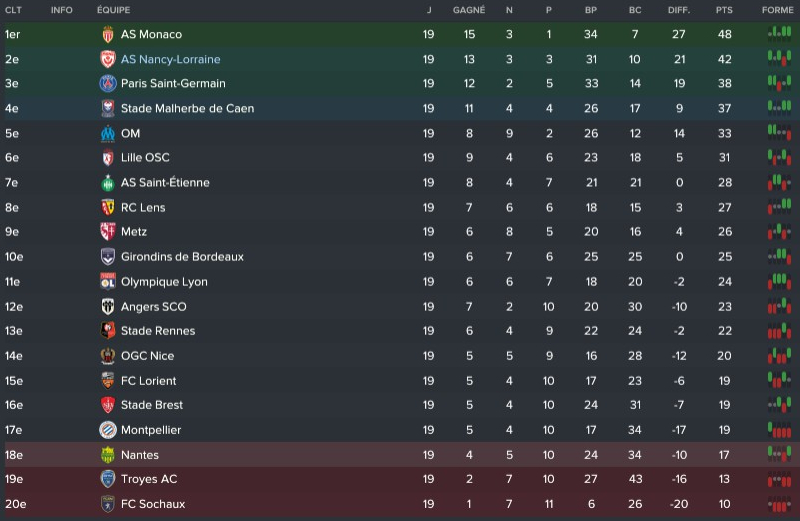View AS Monaco form indicator bars
This screenshot has height=521, width=800.
(778, 34)
